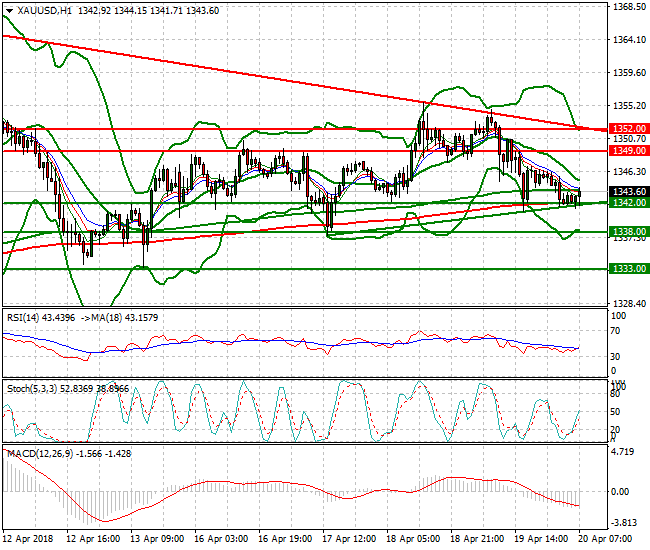Click the Stoch(5,3,3) indicator label

click(x=32, y=389)
